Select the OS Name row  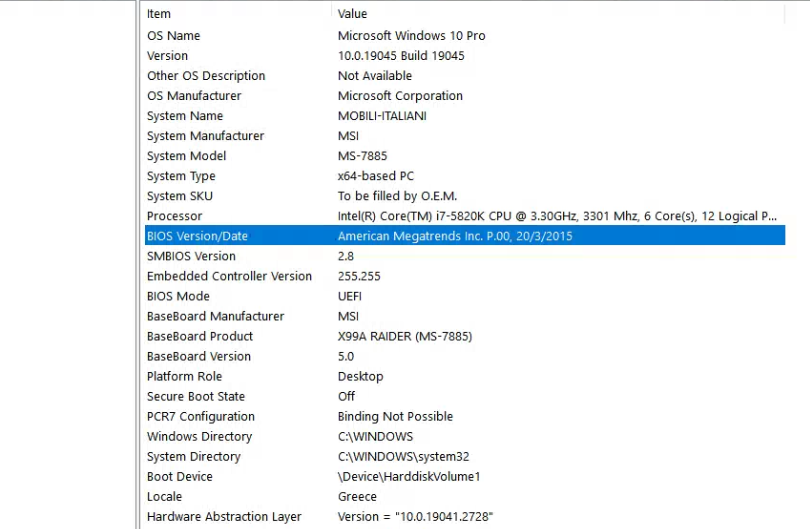pos(465,36)
